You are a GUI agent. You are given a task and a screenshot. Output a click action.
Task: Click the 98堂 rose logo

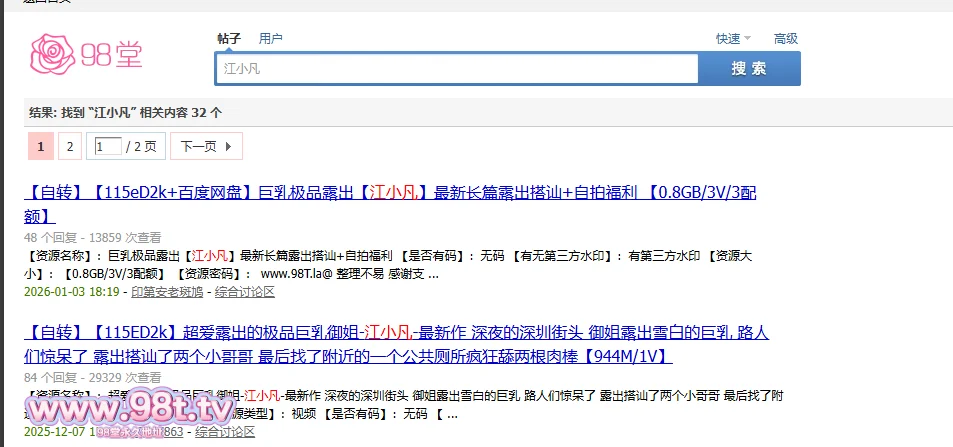click(54, 55)
